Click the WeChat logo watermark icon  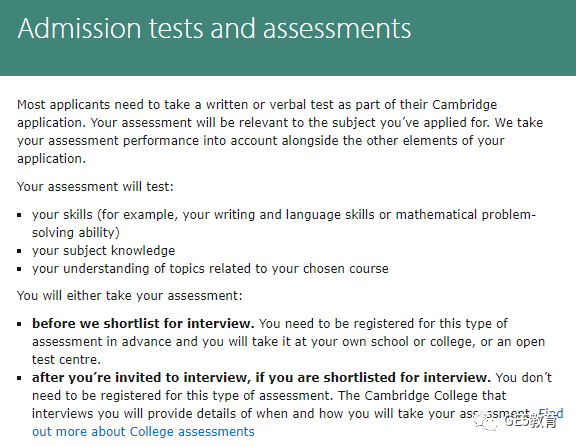tap(486, 421)
